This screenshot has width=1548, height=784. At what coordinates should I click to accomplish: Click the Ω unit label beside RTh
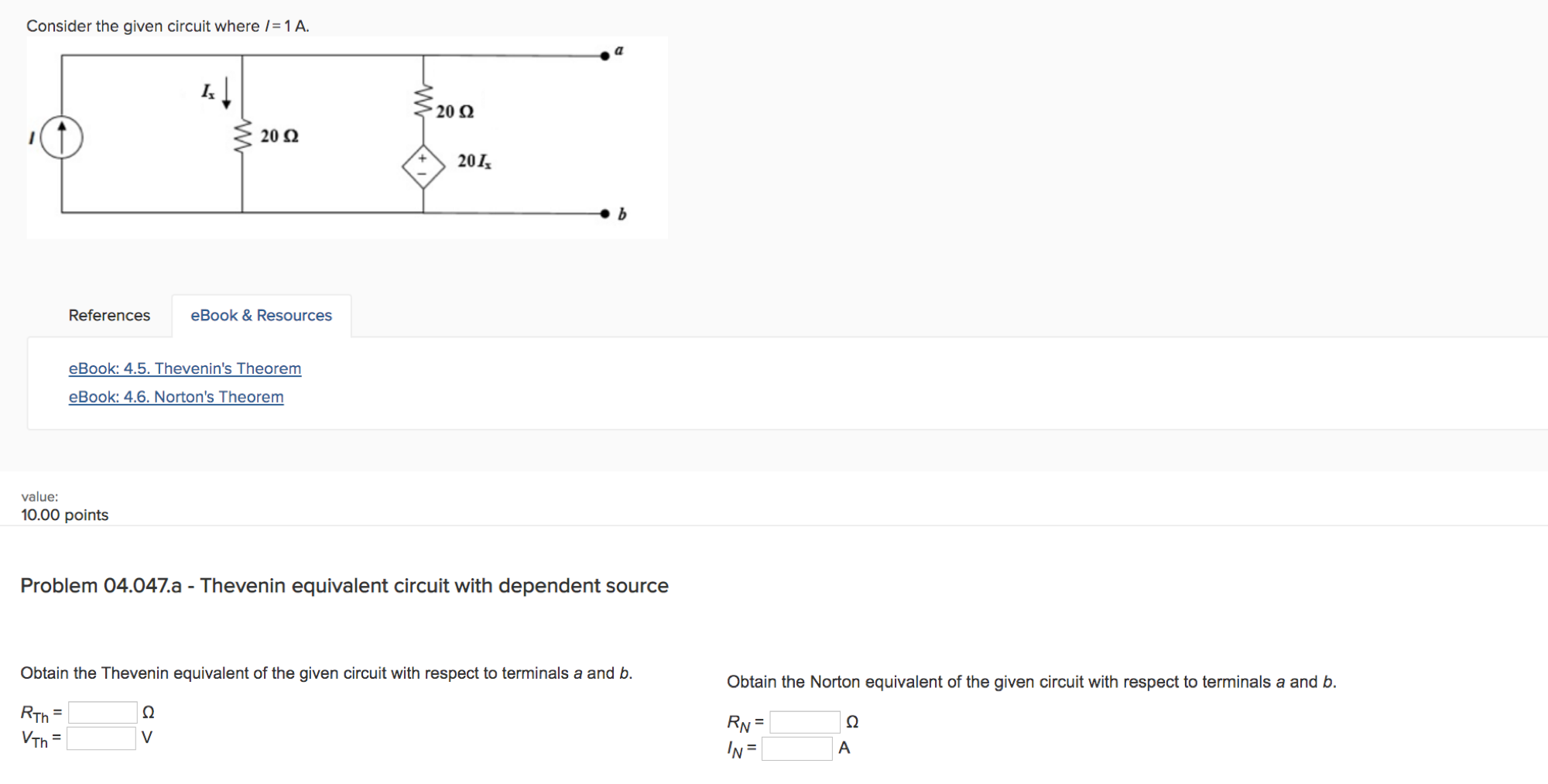pyautogui.click(x=149, y=712)
